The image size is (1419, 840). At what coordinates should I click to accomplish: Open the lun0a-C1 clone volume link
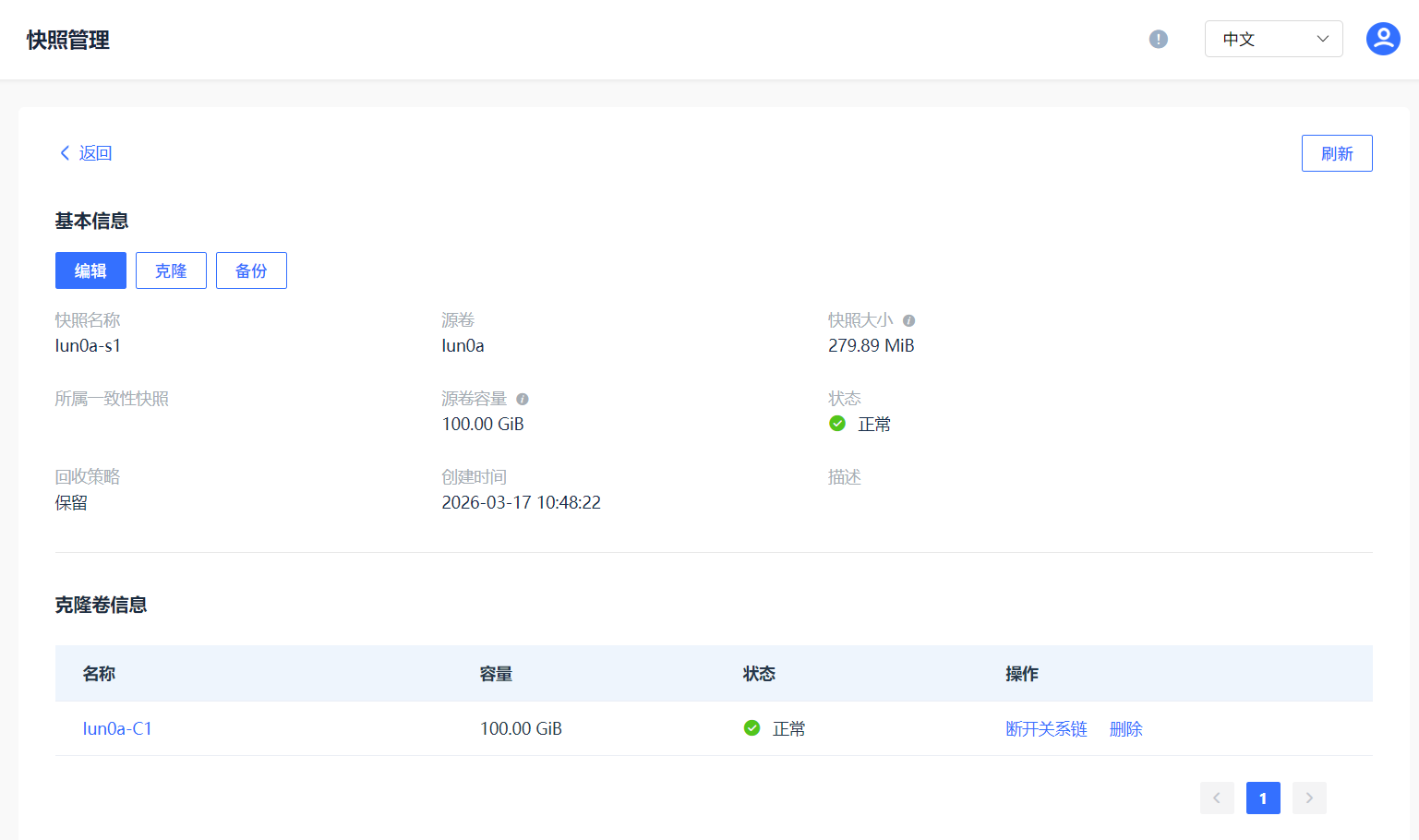click(x=117, y=728)
